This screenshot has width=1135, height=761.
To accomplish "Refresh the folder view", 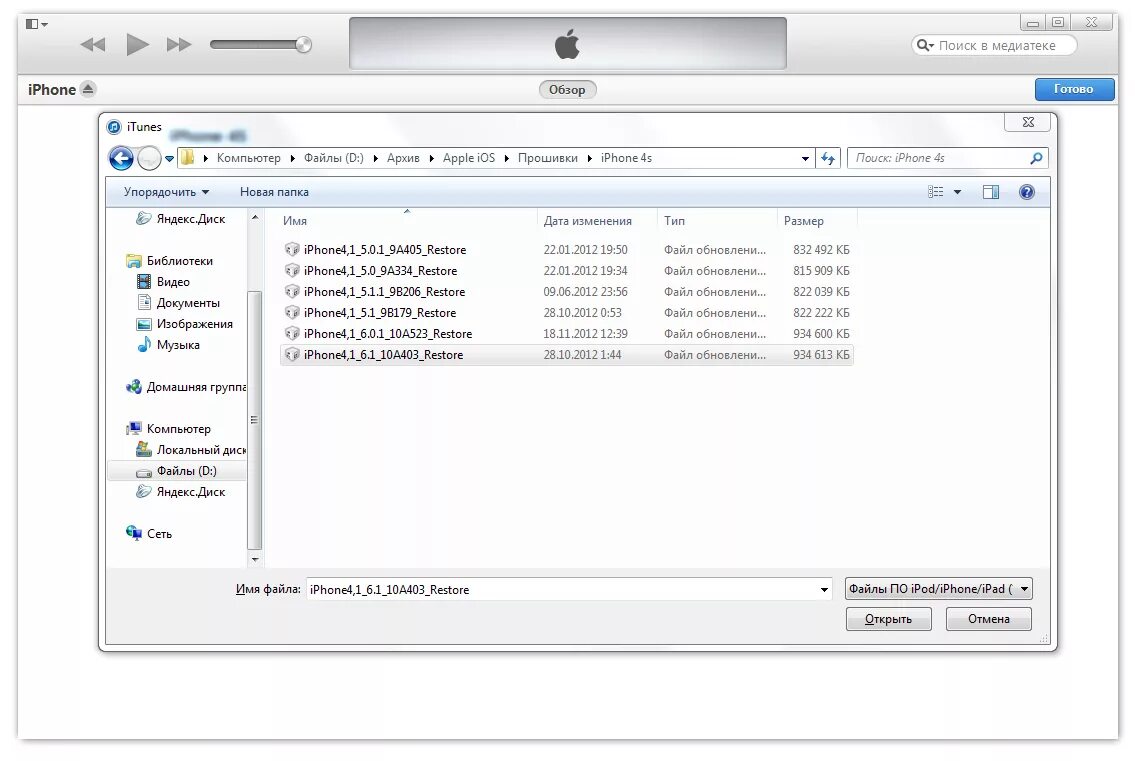I will click(827, 158).
